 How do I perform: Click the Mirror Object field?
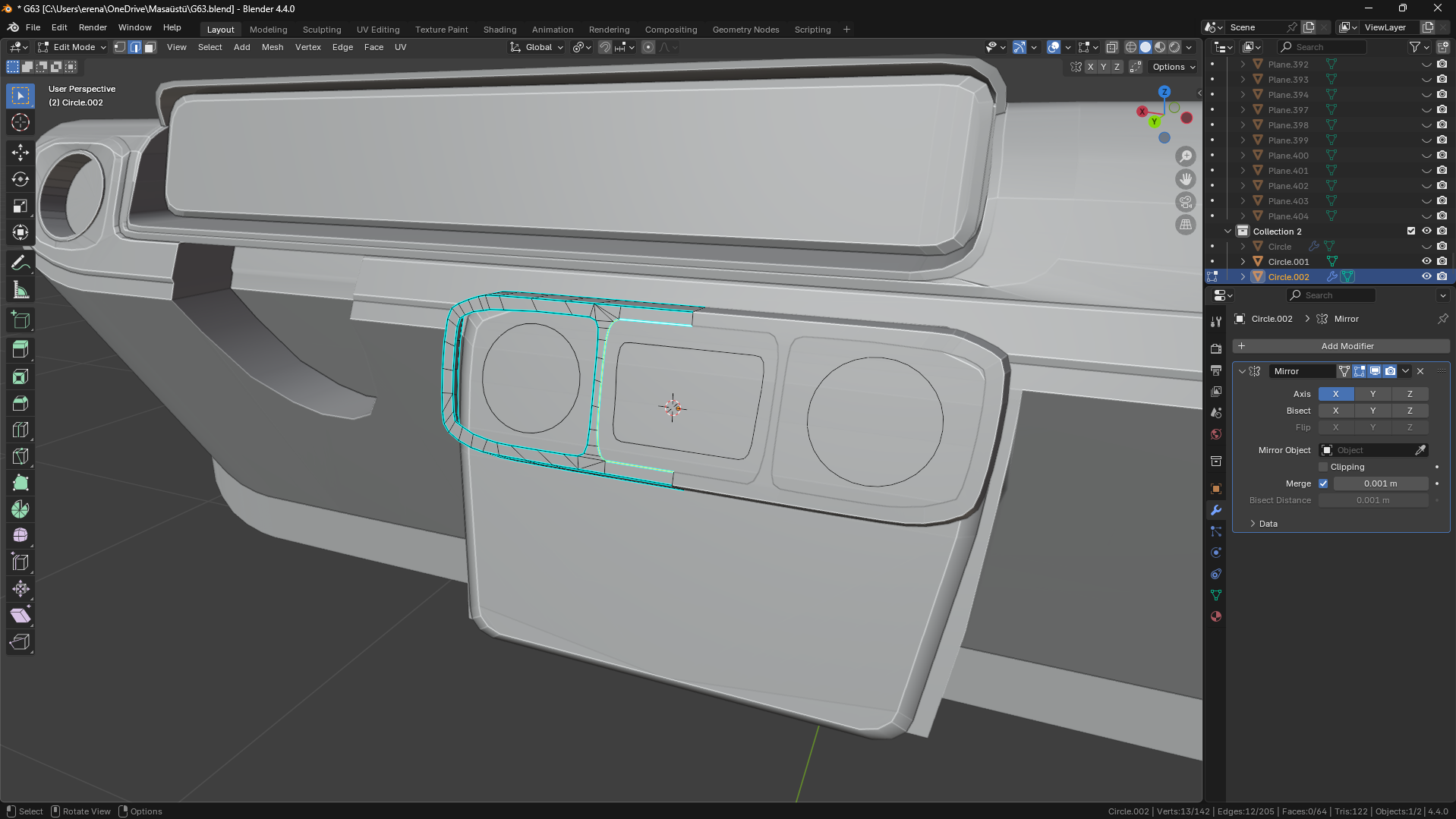click(1373, 450)
